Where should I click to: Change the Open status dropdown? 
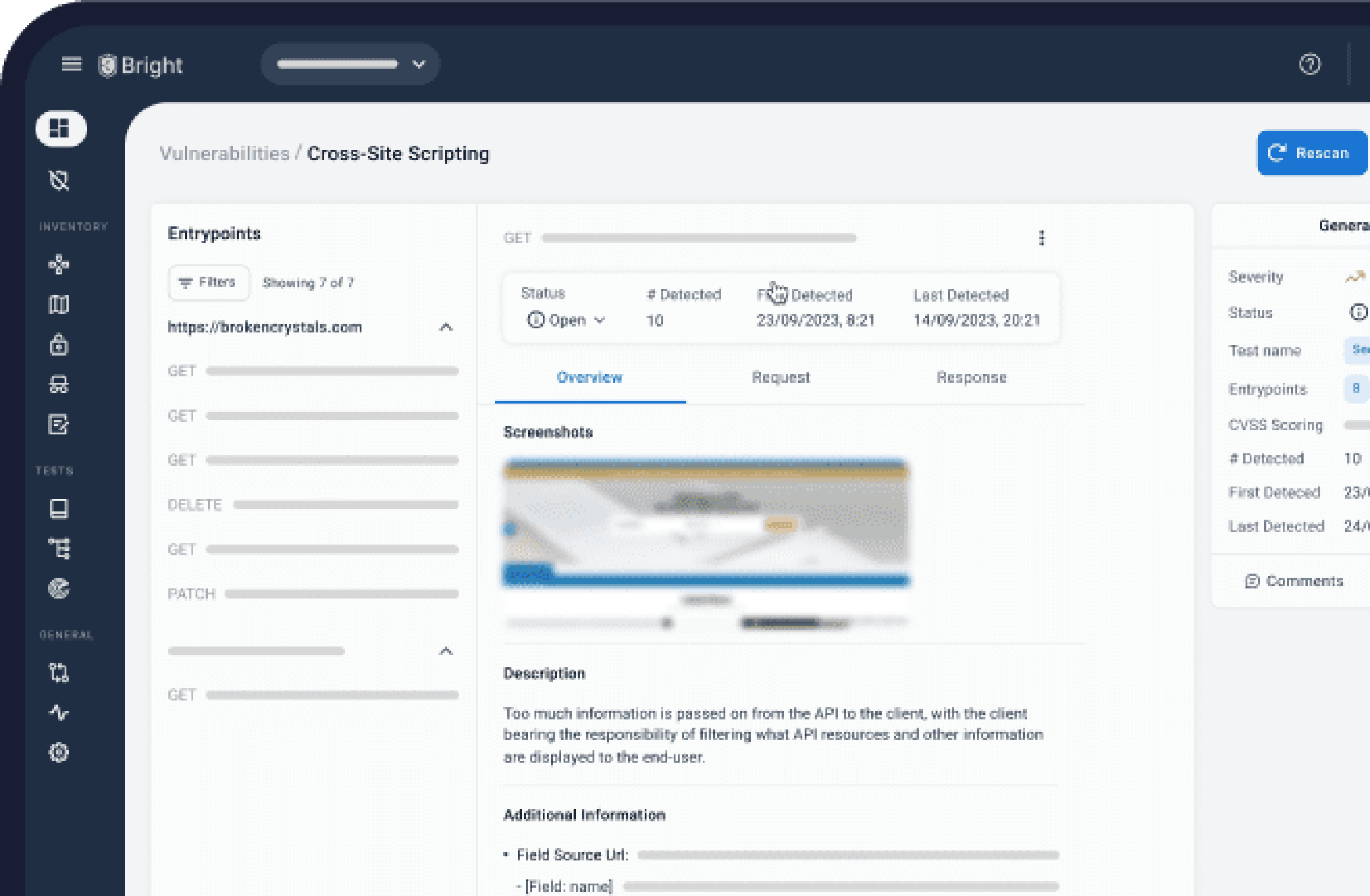pyautogui.click(x=566, y=321)
